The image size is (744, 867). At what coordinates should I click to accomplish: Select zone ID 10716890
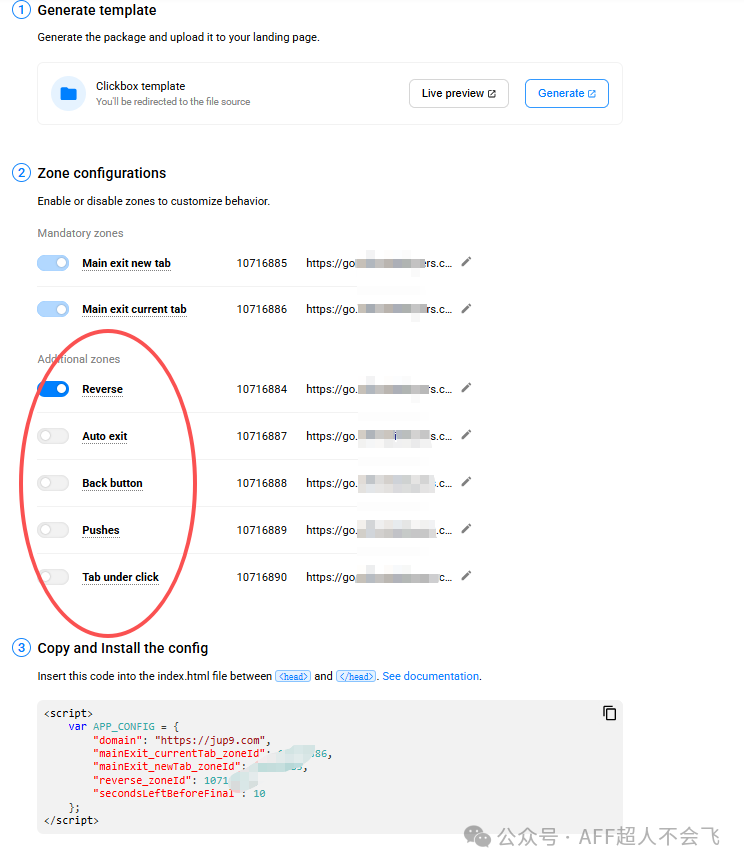pos(262,577)
